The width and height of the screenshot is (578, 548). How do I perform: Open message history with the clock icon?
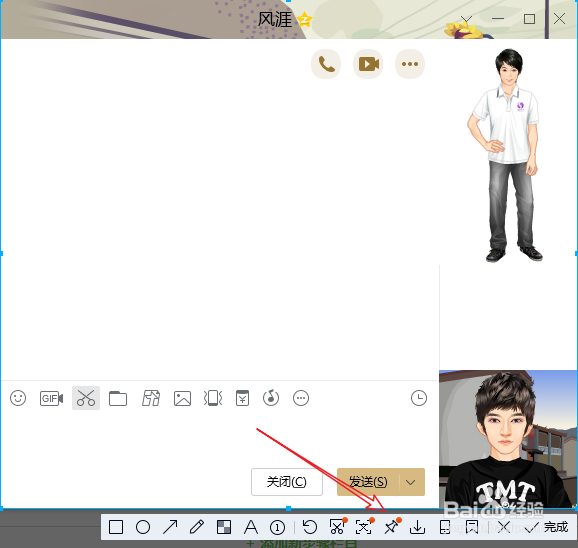[419, 398]
